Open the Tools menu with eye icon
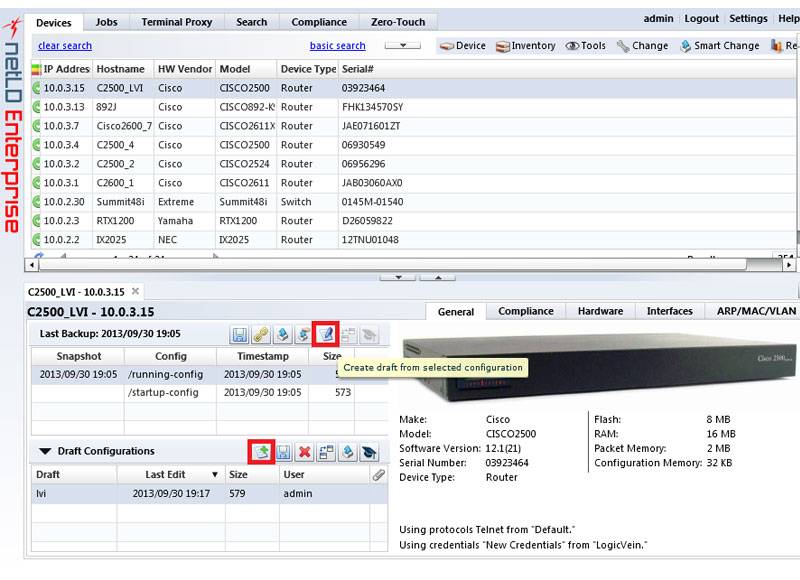 [586, 46]
